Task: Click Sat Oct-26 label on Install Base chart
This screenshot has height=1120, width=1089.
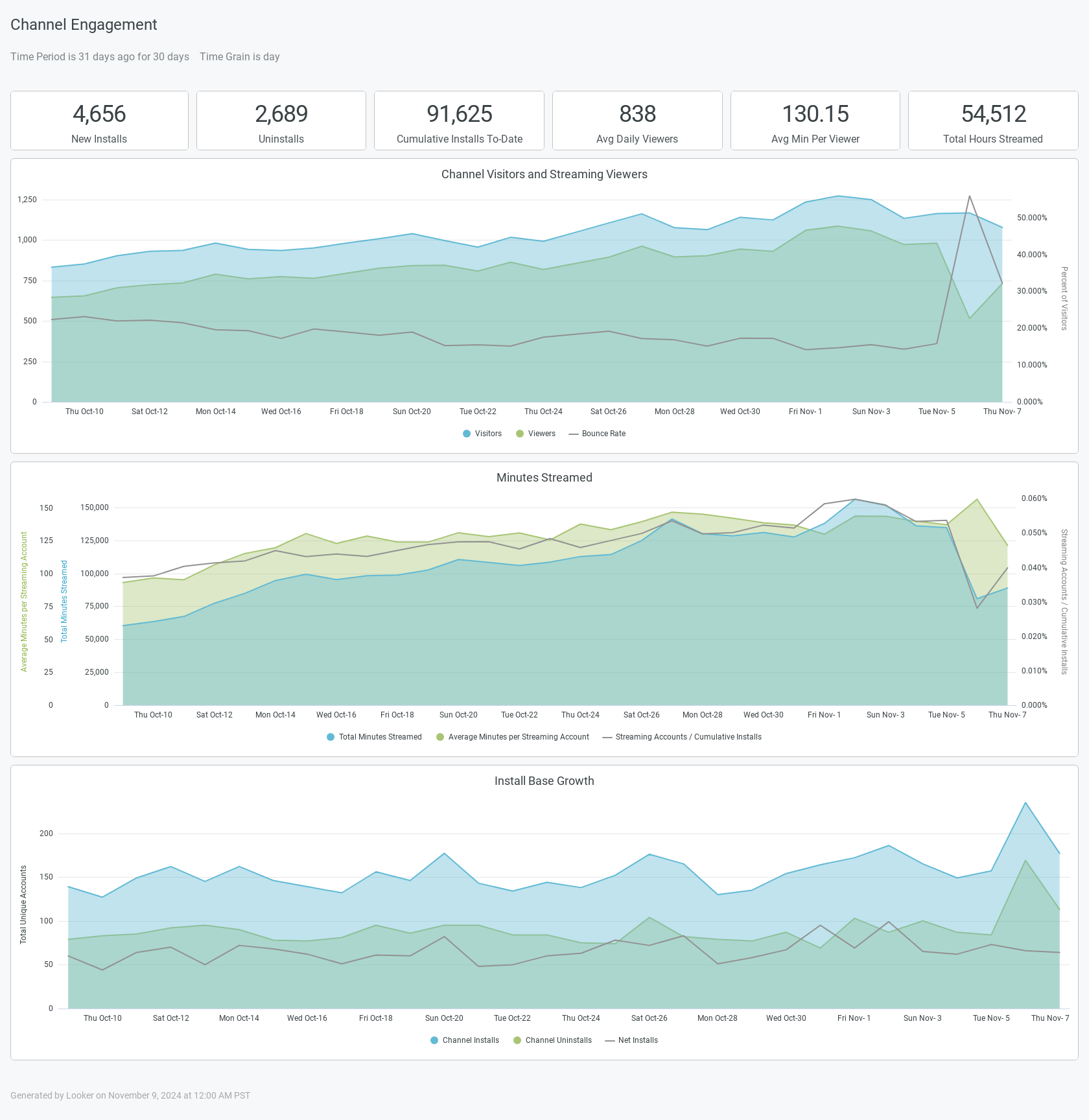Action: [x=649, y=1018]
